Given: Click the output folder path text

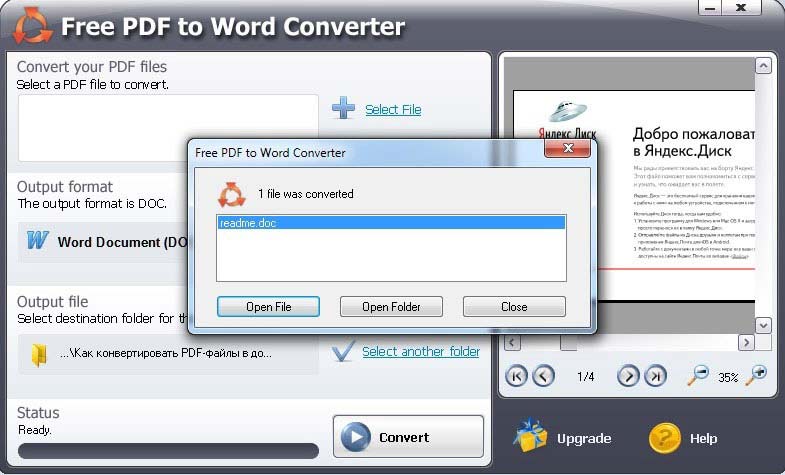Looking at the screenshot, I should 166,353.
